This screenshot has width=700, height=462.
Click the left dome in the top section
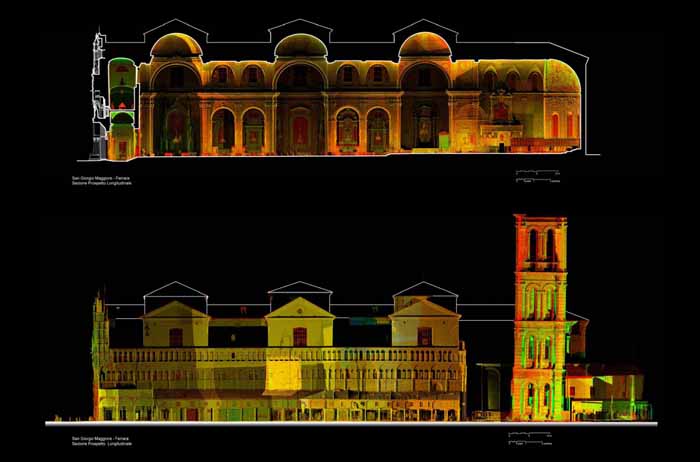[x=175, y=45]
